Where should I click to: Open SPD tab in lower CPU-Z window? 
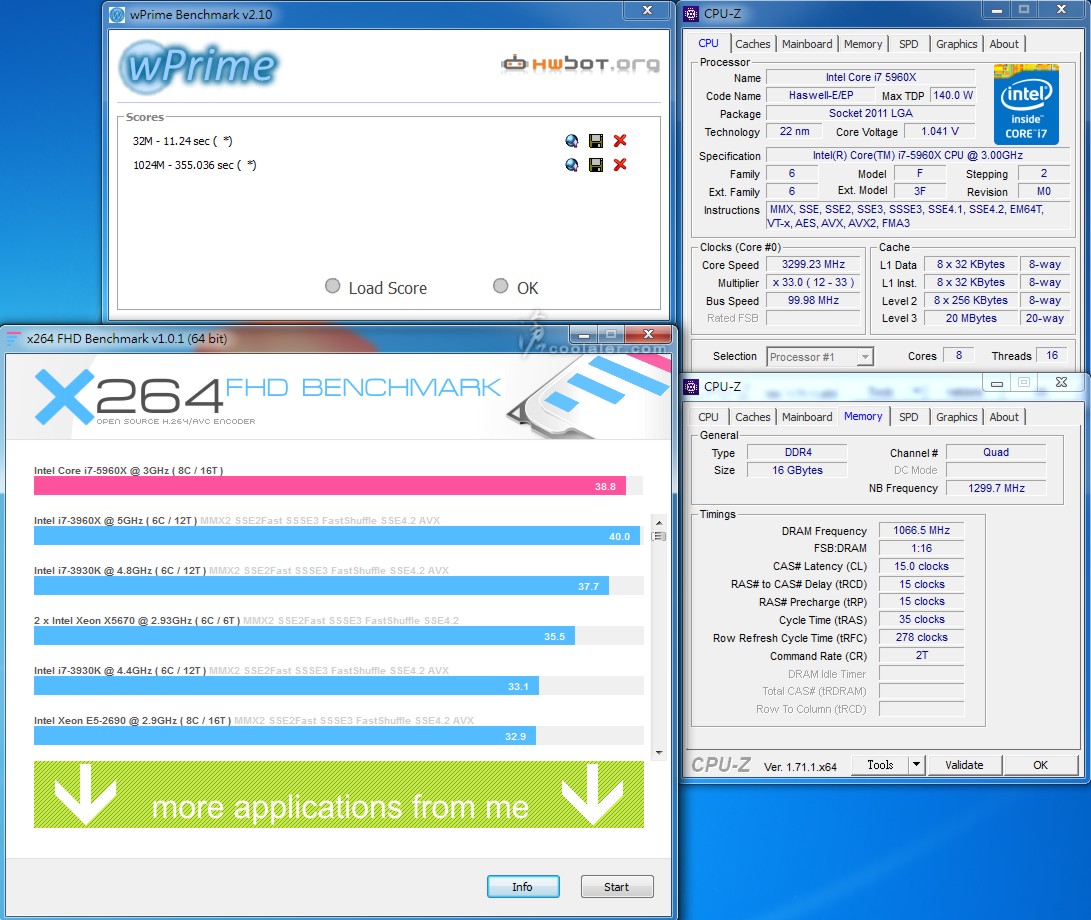909,417
